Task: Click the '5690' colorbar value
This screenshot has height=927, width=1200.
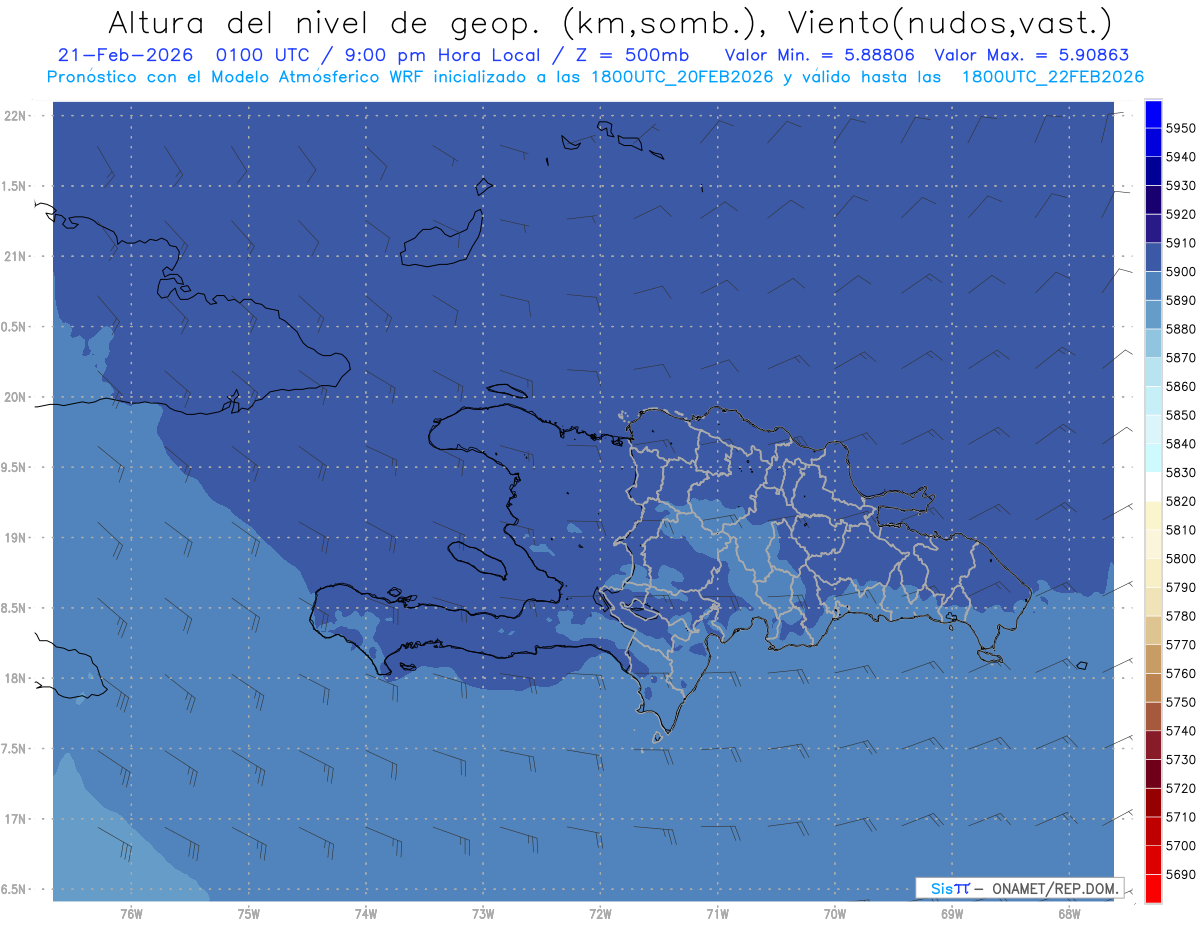Action: point(1180,874)
